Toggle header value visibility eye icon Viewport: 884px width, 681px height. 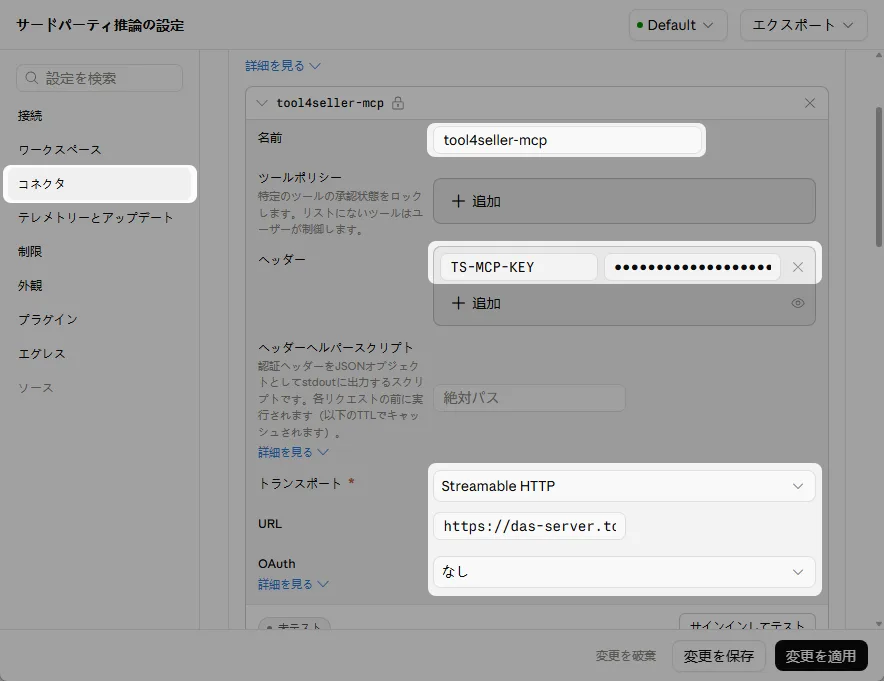[x=798, y=303]
